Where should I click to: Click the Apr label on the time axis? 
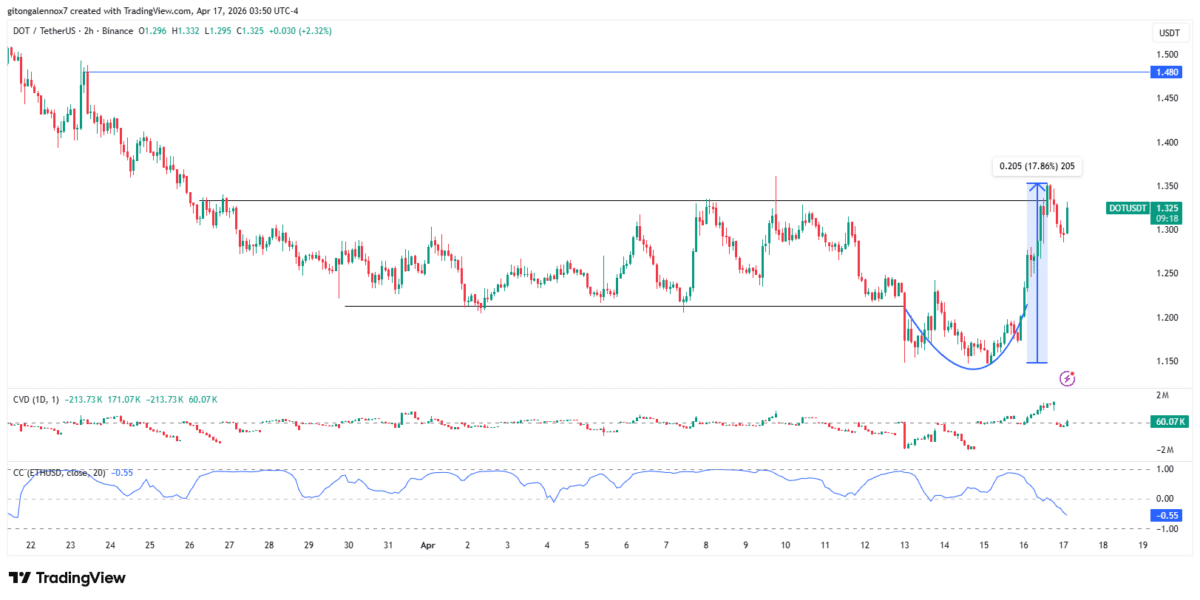pyautogui.click(x=430, y=546)
